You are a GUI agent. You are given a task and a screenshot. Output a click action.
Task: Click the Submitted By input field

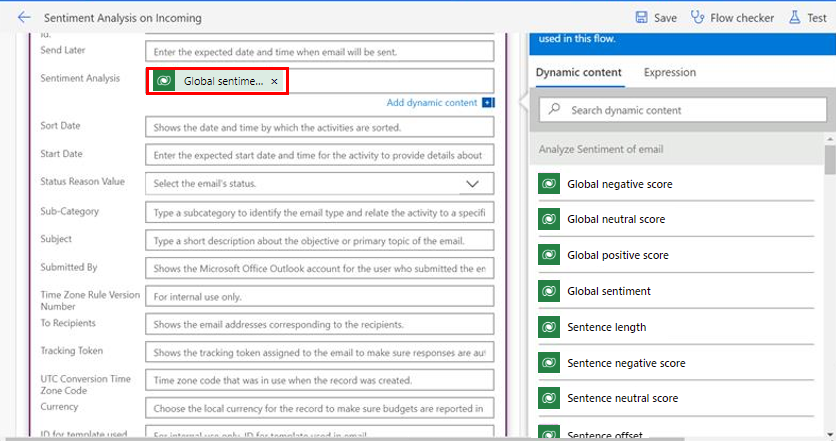319,268
